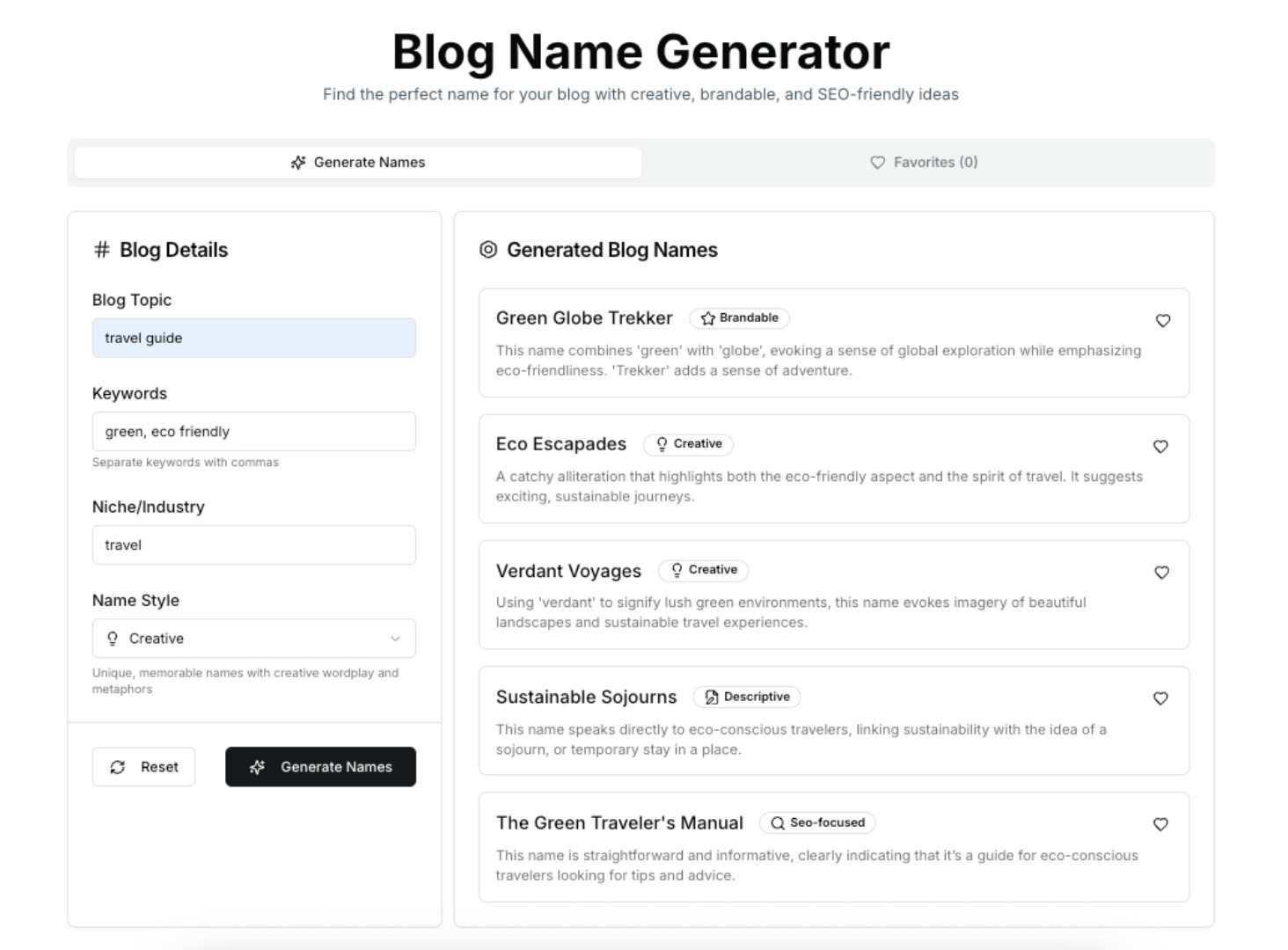This screenshot has height=950, width=1288.
Task: Click the hash icon beside Blog Details
Action: click(x=102, y=250)
